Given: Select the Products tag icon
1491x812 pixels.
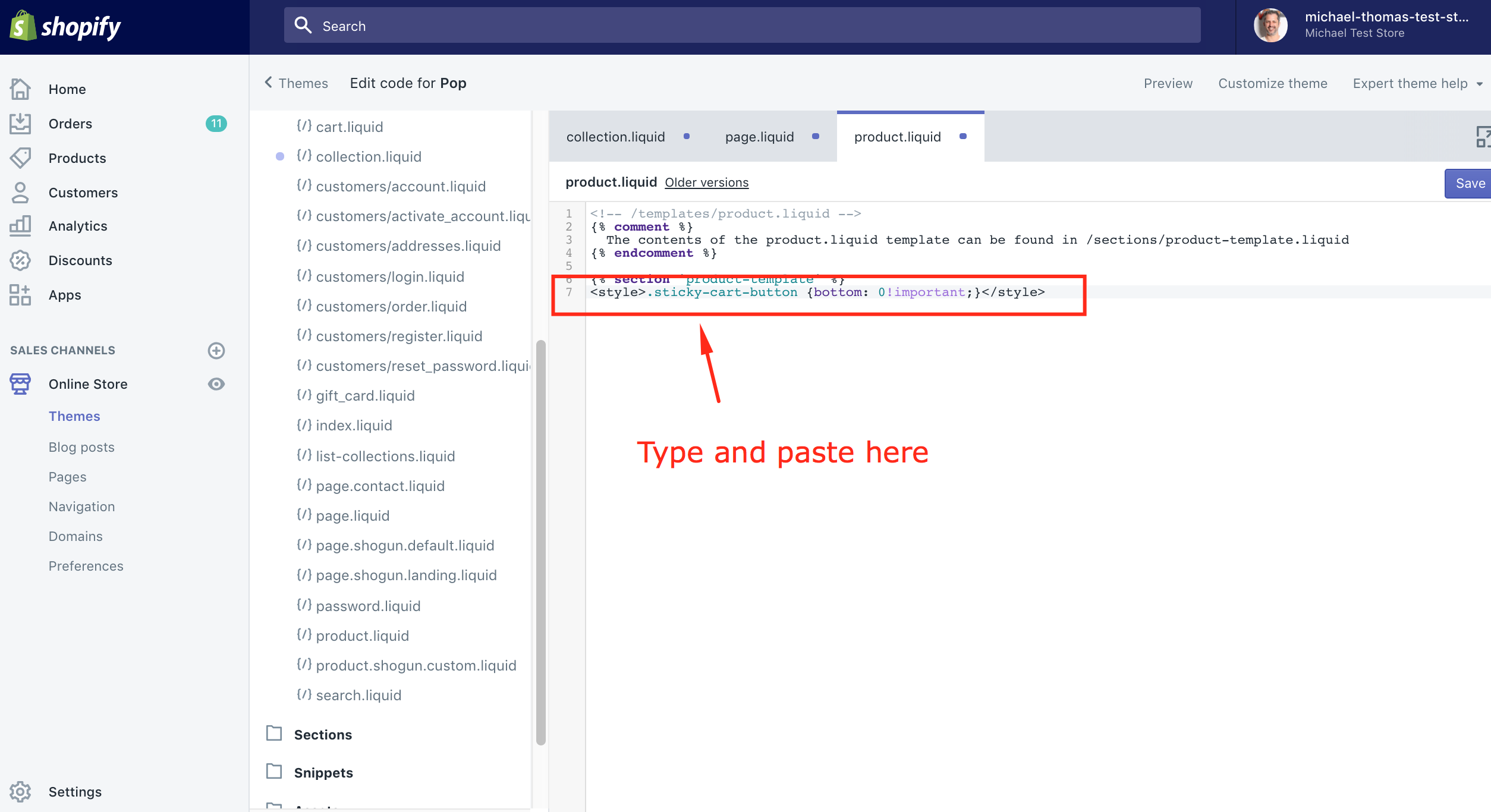Looking at the screenshot, I should point(20,158).
